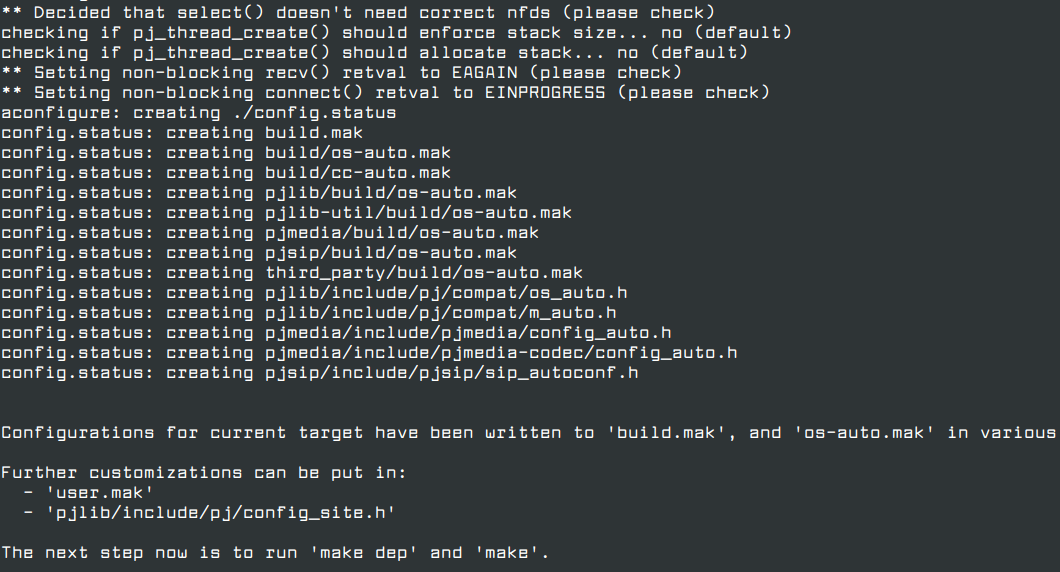The image size is (1060, 572).
Task: Click the path 'pjlib/include/pj/compat/os_auto.h'
Action: [446, 292]
